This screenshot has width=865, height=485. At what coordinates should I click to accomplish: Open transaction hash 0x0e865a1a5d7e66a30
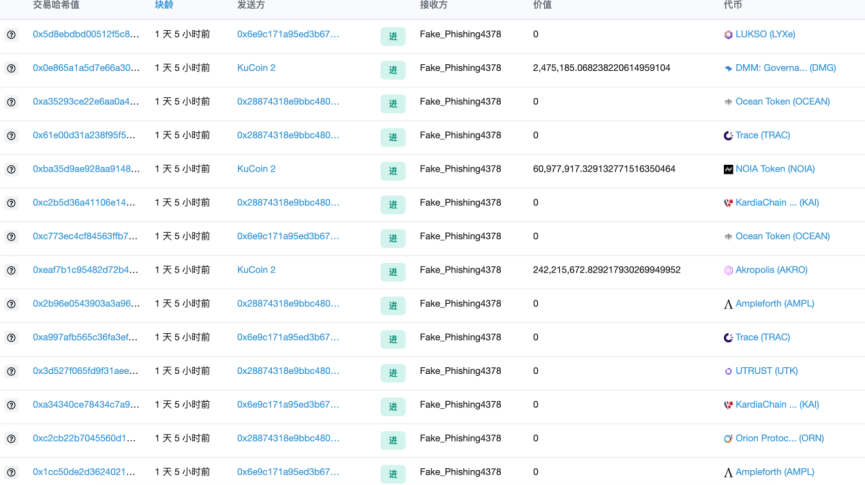[x=86, y=68]
